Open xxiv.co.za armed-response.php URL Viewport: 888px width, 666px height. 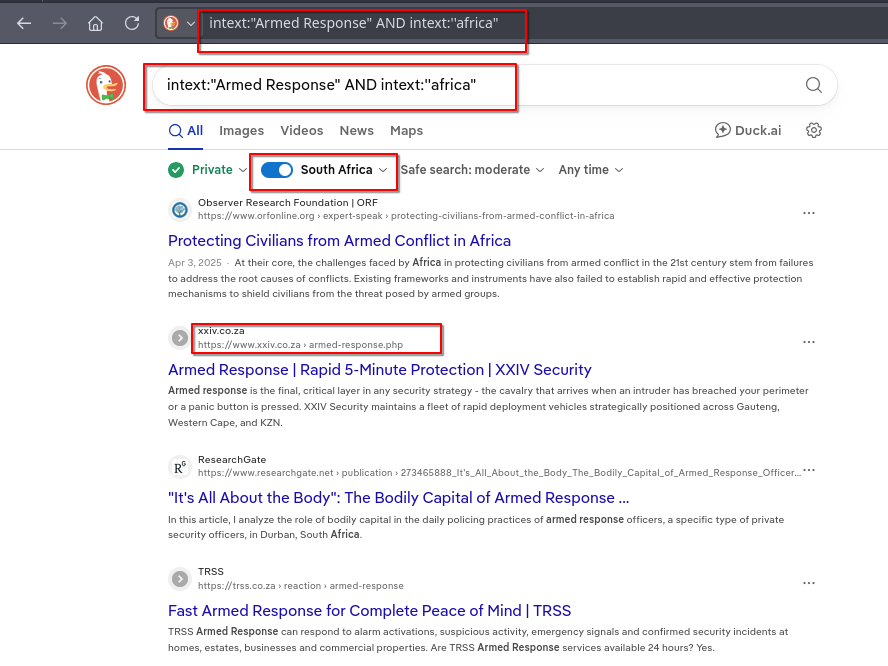click(x=300, y=344)
